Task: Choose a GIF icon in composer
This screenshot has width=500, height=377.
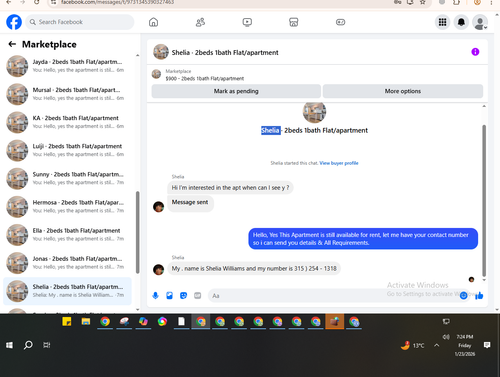Action: [x=198, y=295]
